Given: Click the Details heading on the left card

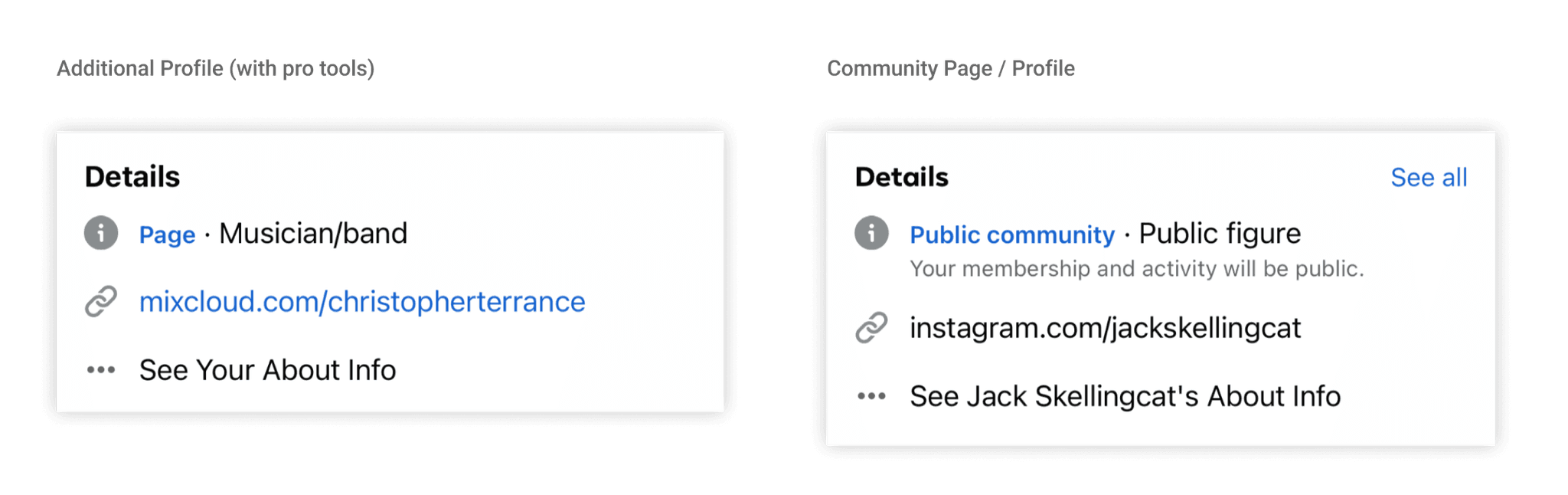Looking at the screenshot, I should [x=132, y=177].
